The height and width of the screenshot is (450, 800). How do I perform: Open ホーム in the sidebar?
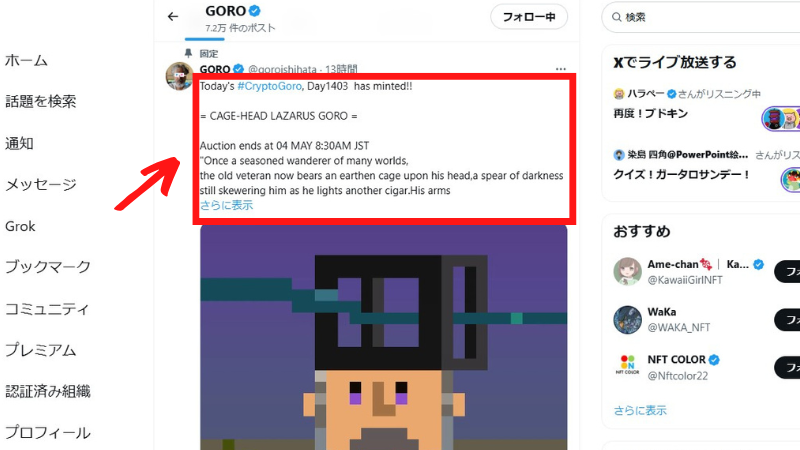[x=27, y=60]
